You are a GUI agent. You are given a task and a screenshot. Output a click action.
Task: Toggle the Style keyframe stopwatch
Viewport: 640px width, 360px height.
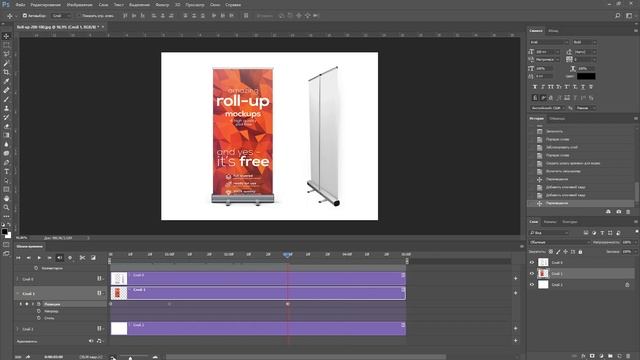pos(39,318)
